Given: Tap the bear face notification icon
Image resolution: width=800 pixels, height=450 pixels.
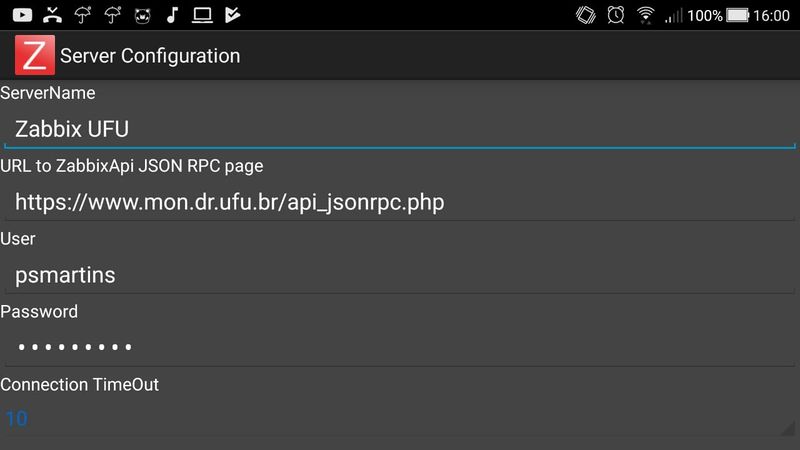Looking at the screenshot, I should [142, 15].
